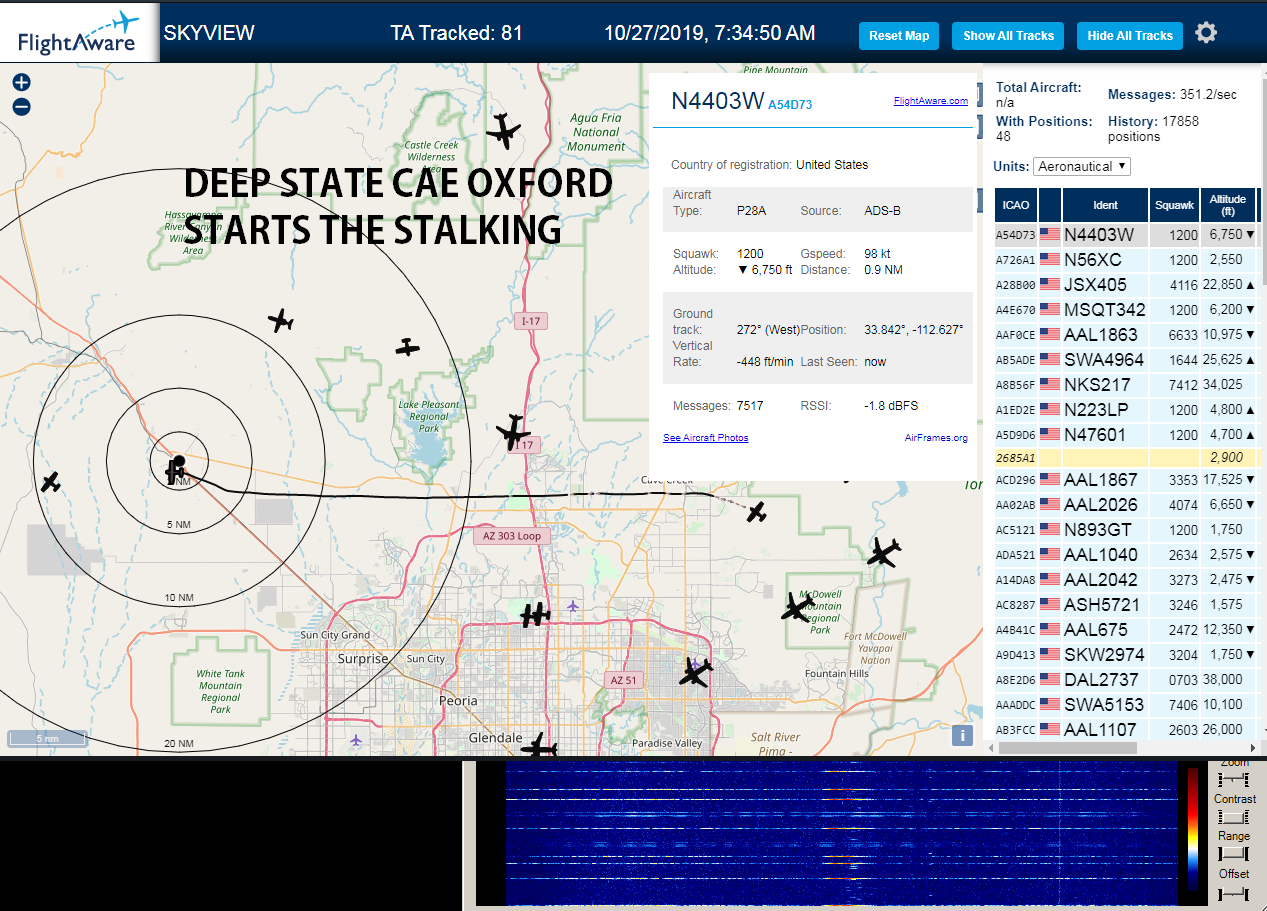
Task: Click the AZ 51 road shield
Action: 622,680
